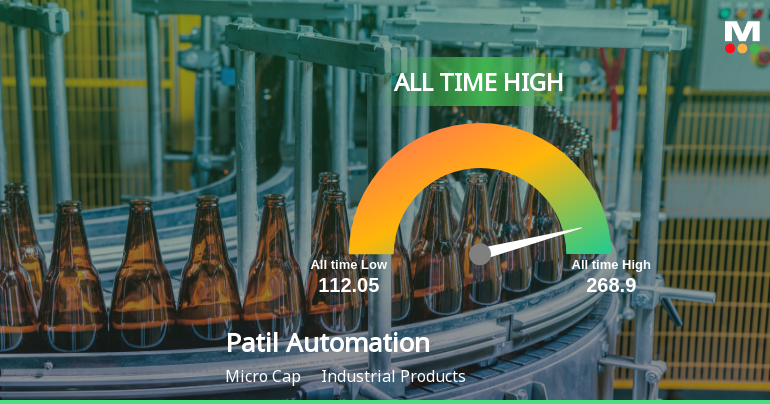Screen dimensions: 770x404
Task: Click the gauge needle pointer
Action: (535, 242)
